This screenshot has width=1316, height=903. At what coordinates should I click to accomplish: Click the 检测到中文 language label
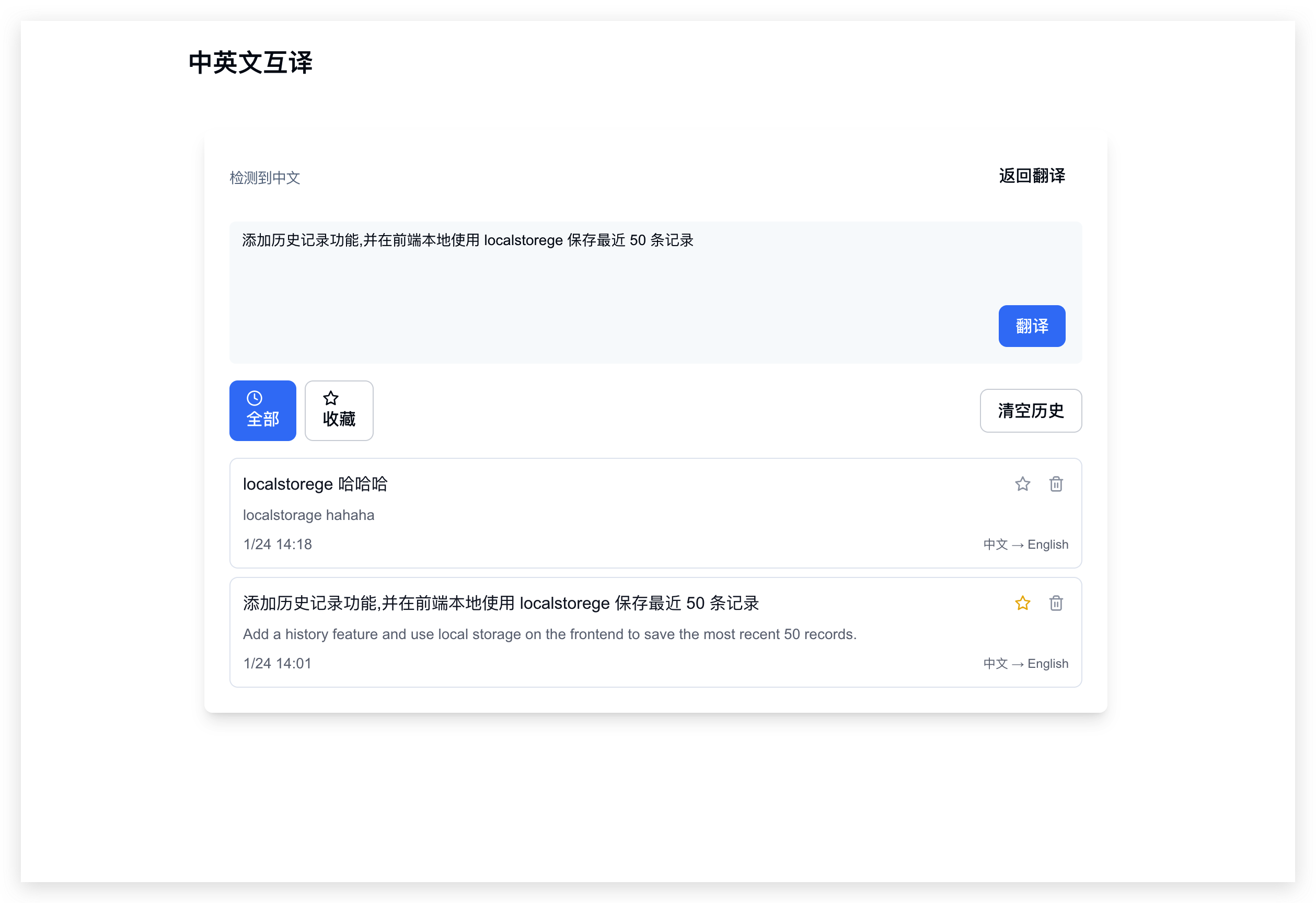265,178
